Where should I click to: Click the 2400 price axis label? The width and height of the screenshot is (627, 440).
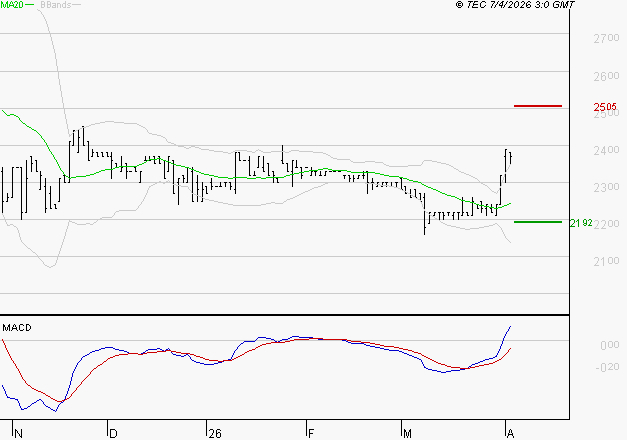[x=606, y=150]
